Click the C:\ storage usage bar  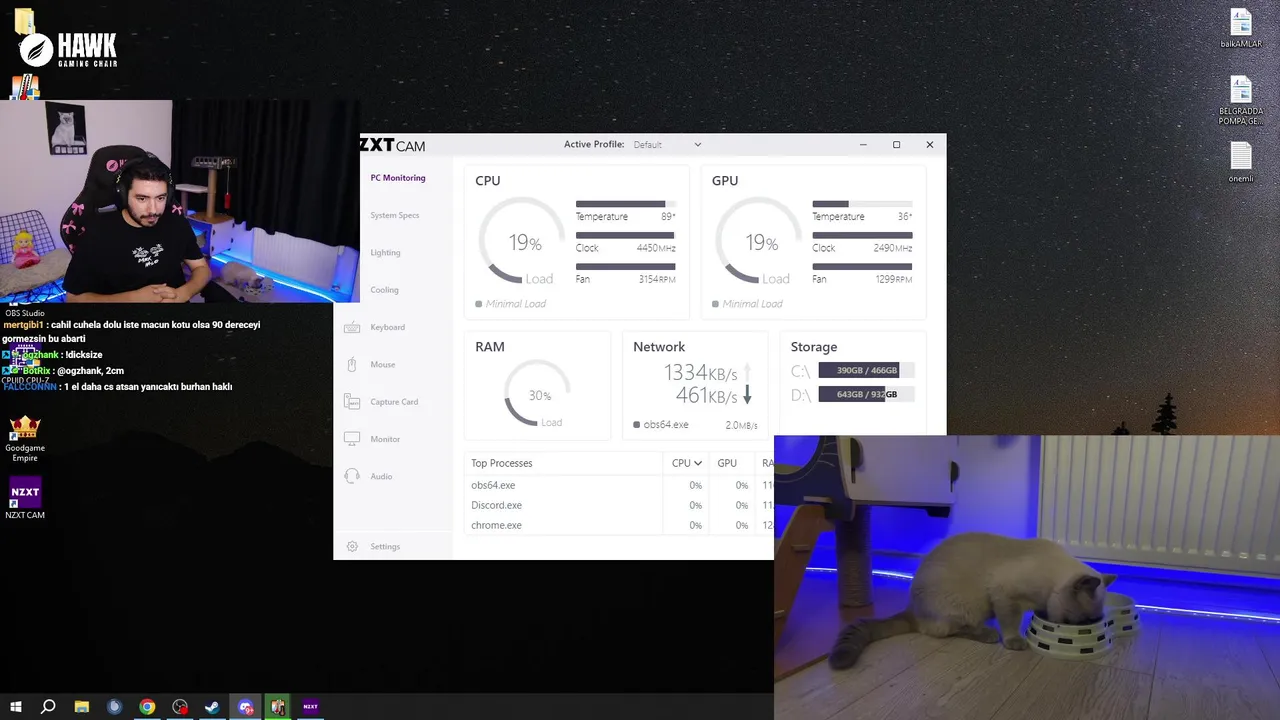pos(866,370)
